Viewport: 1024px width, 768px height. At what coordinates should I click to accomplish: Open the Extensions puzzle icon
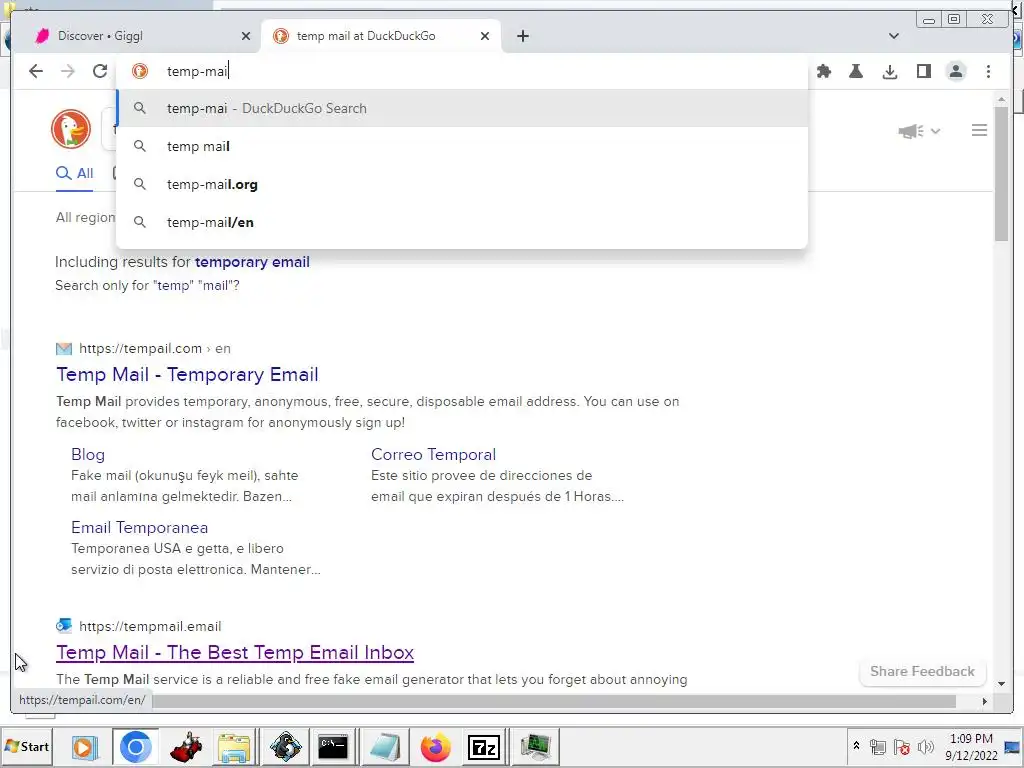click(824, 71)
